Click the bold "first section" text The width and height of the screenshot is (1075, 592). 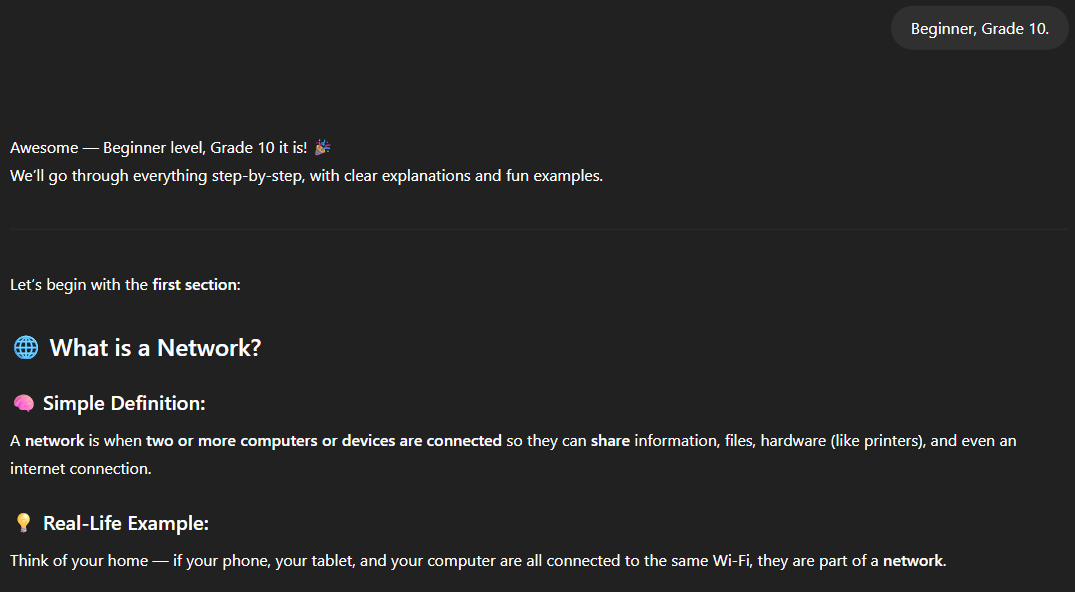(x=195, y=285)
